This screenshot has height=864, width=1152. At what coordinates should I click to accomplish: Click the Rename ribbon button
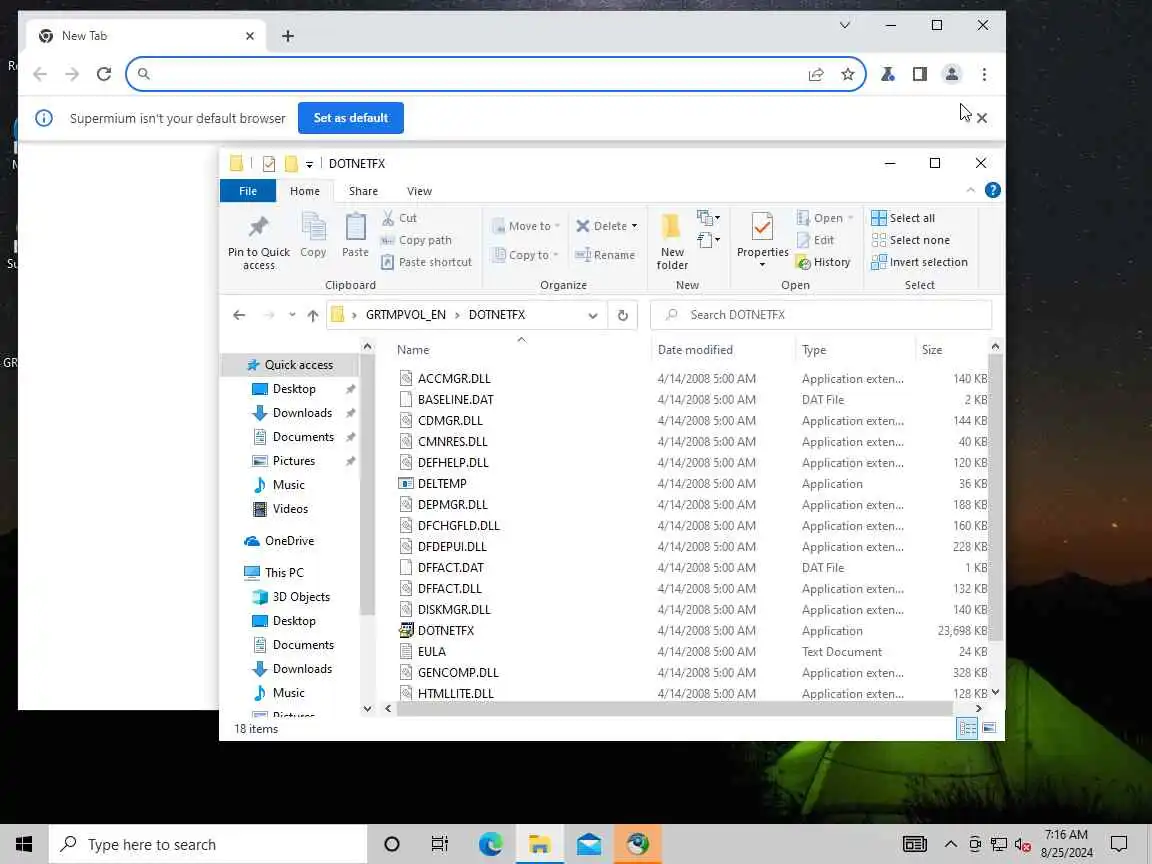605,255
